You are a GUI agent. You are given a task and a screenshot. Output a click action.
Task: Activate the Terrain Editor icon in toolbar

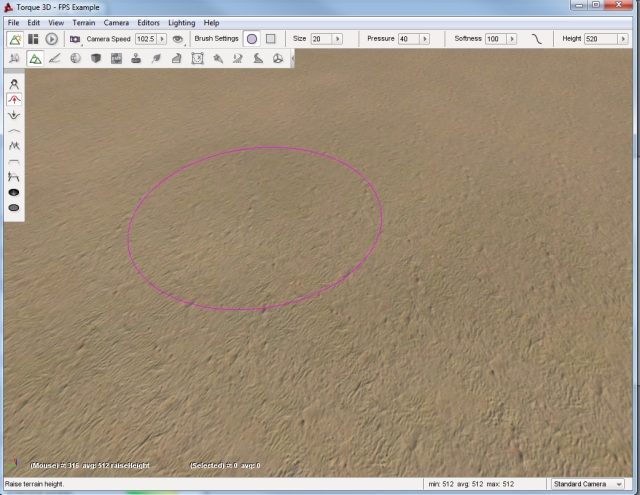pyautogui.click(x=34, y=59)
